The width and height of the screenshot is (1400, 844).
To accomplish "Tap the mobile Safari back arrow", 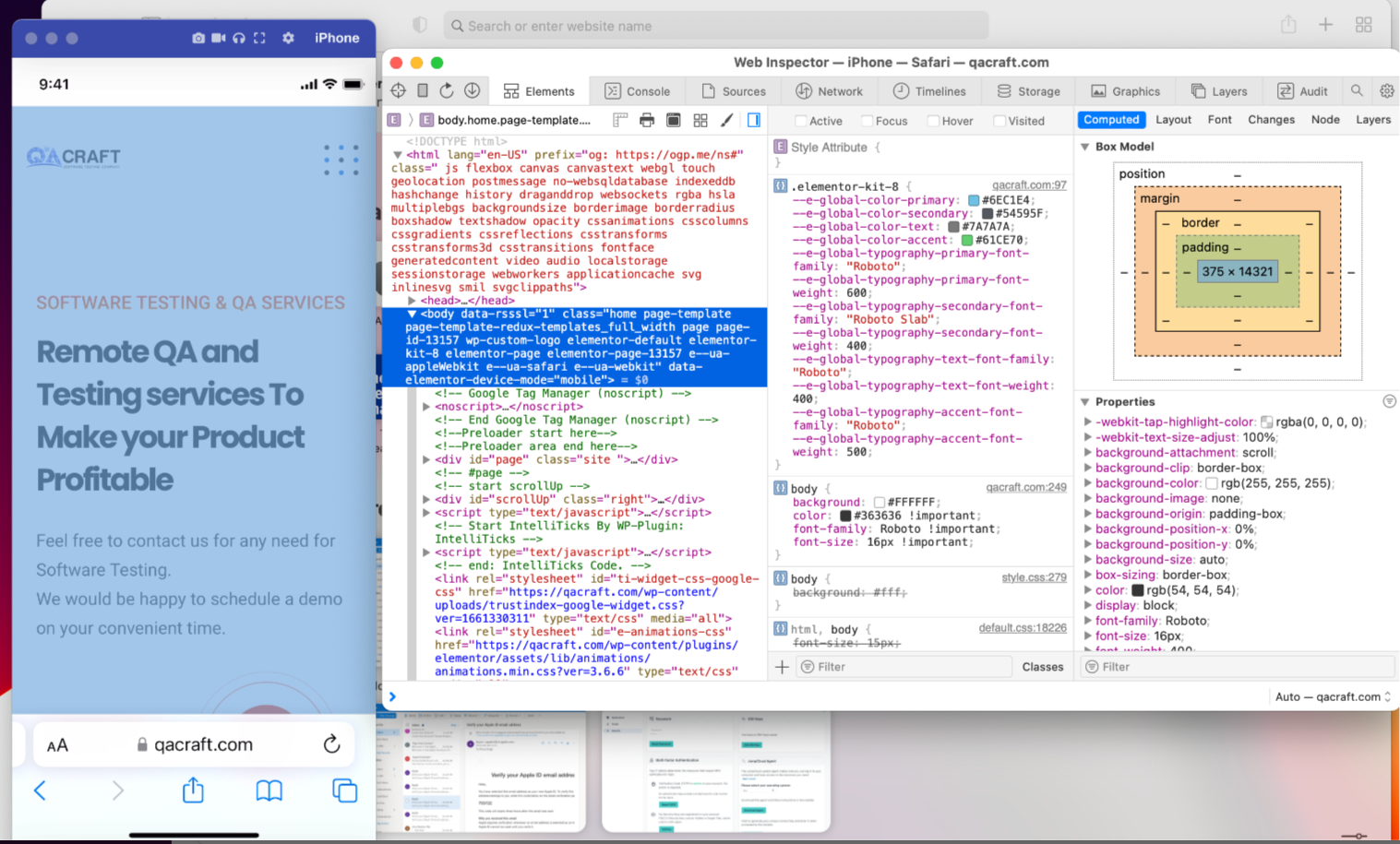I will (x=40, y=791).
